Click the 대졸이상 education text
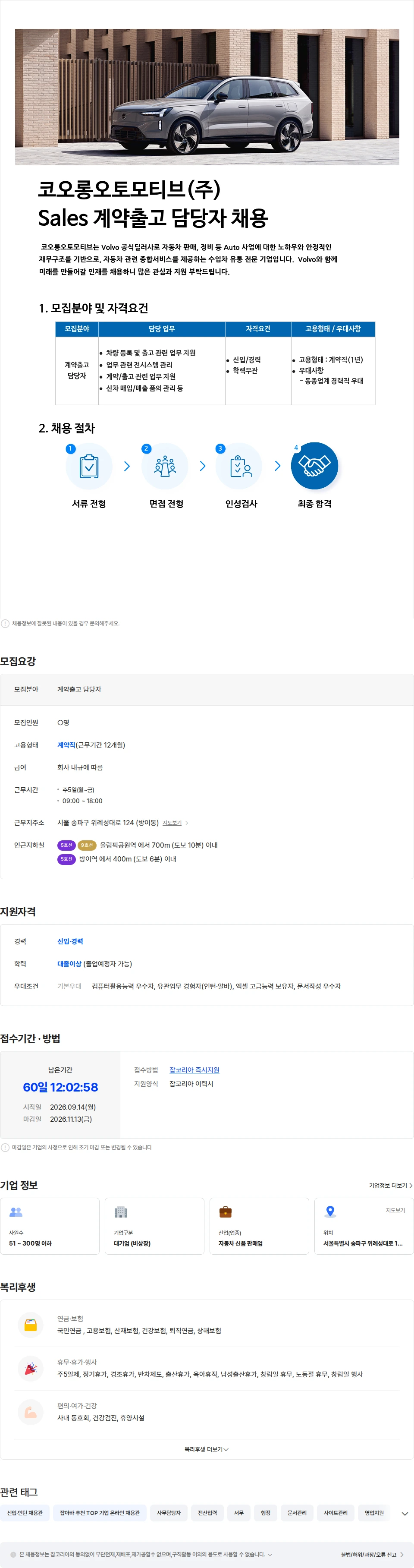Screen dimensions: 414x1568 tap(69, 964)
